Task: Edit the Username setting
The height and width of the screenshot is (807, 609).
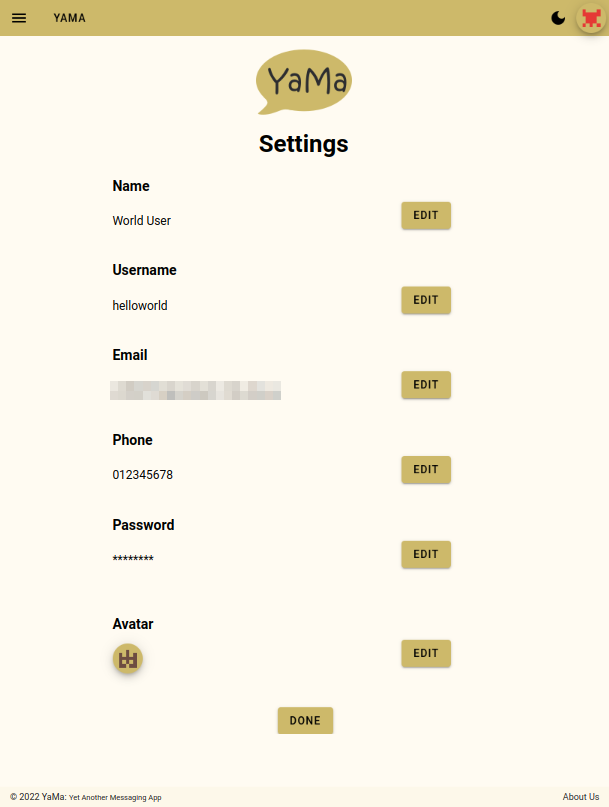Action: (x=426, y=300)
